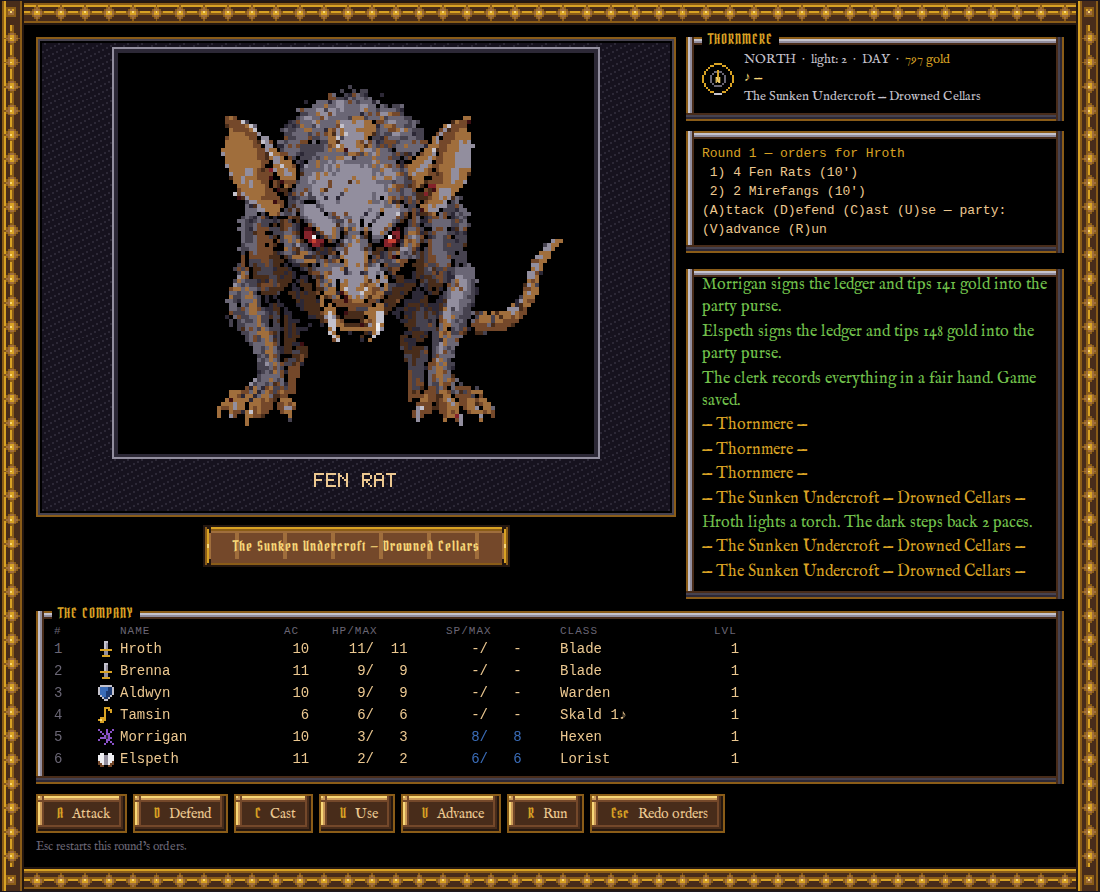Click the NORTH facing indicator

click(x=770, y=59)
